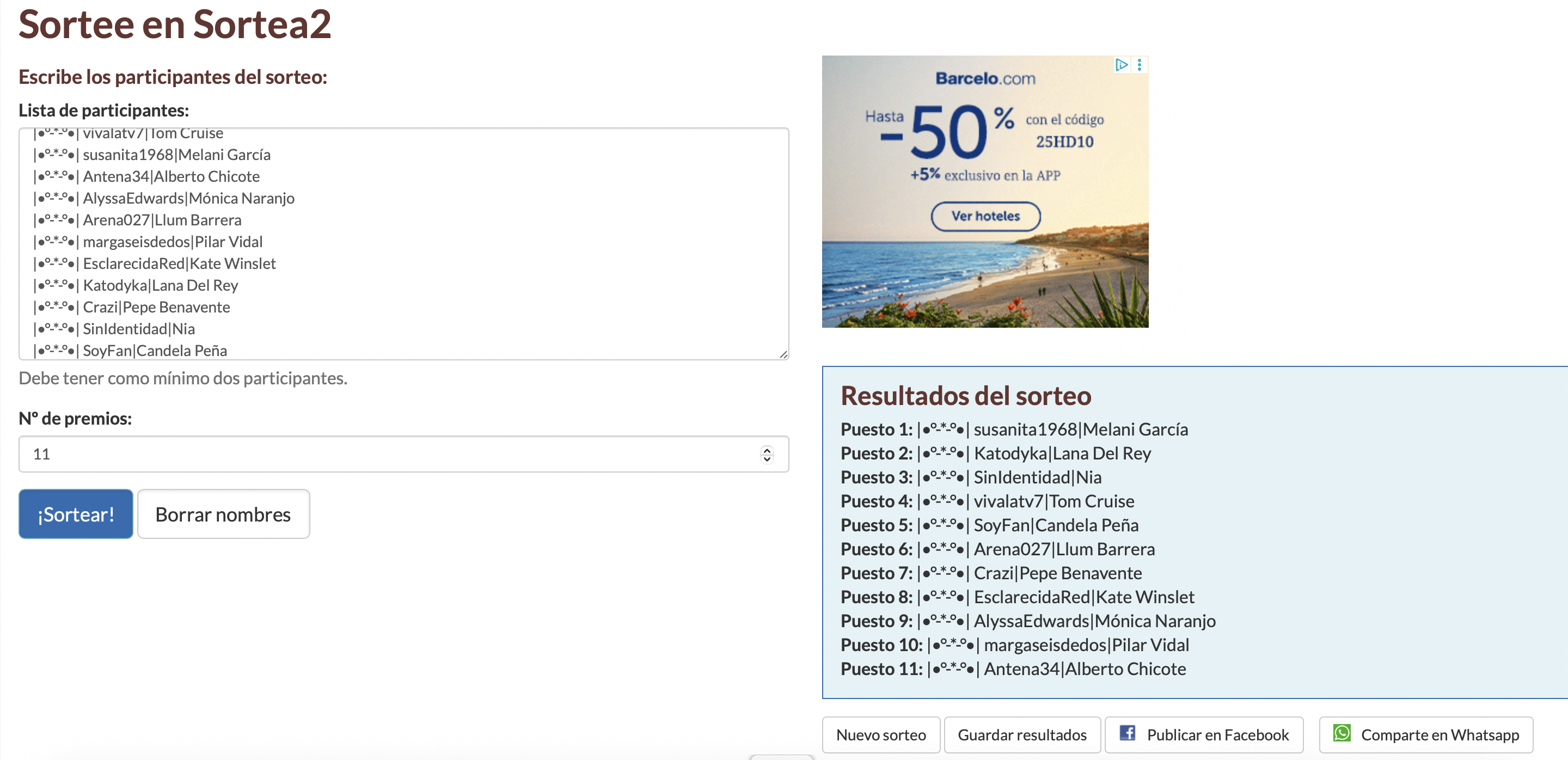The image size is (1568, 760).
Task: Click the Sortee en Sortea2 heading
Action: point(175,24)
